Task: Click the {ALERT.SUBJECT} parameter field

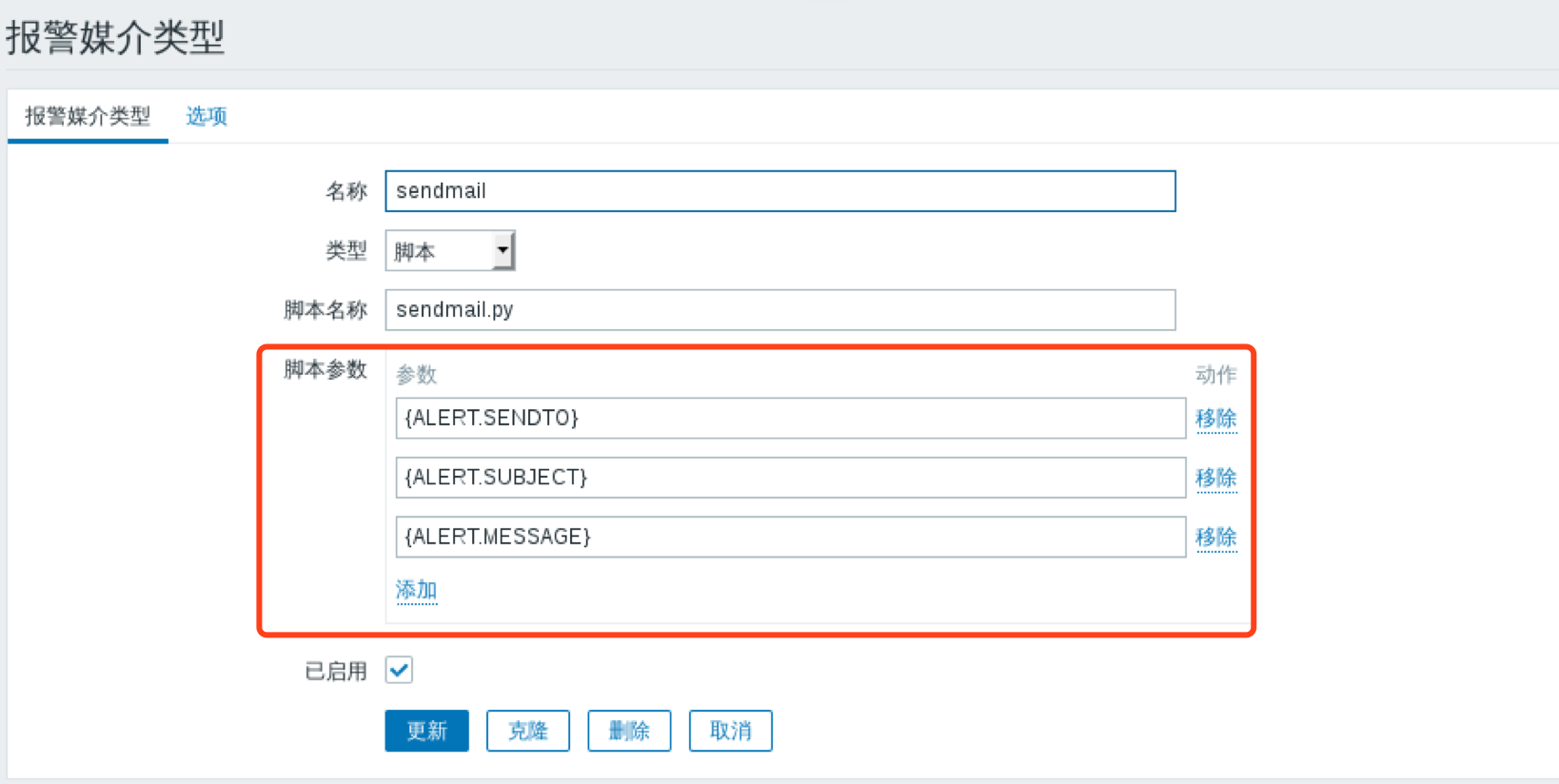Action: coord(790,478)
